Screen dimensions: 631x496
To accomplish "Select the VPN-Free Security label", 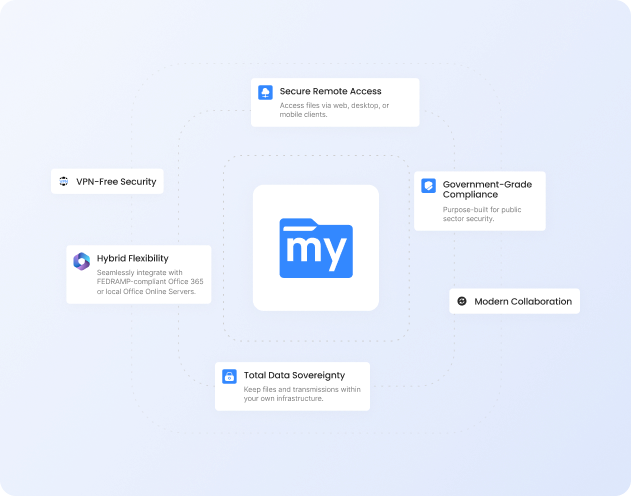I will point(116,182).
